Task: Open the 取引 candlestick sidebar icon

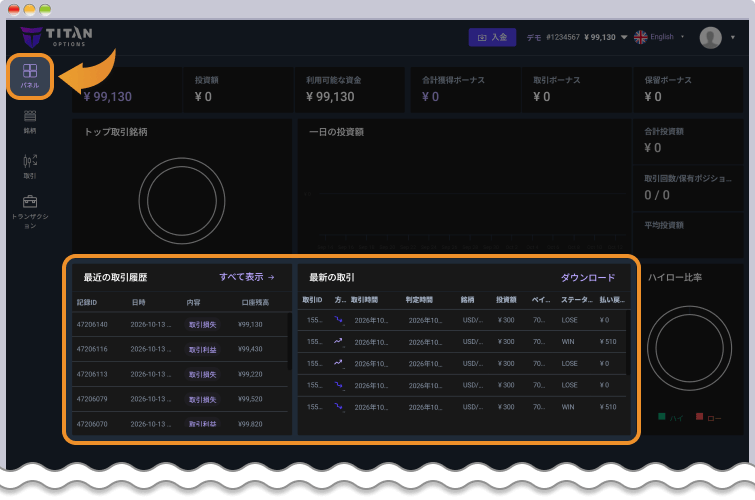Action: pyautogui.click(x=30, y=166)
